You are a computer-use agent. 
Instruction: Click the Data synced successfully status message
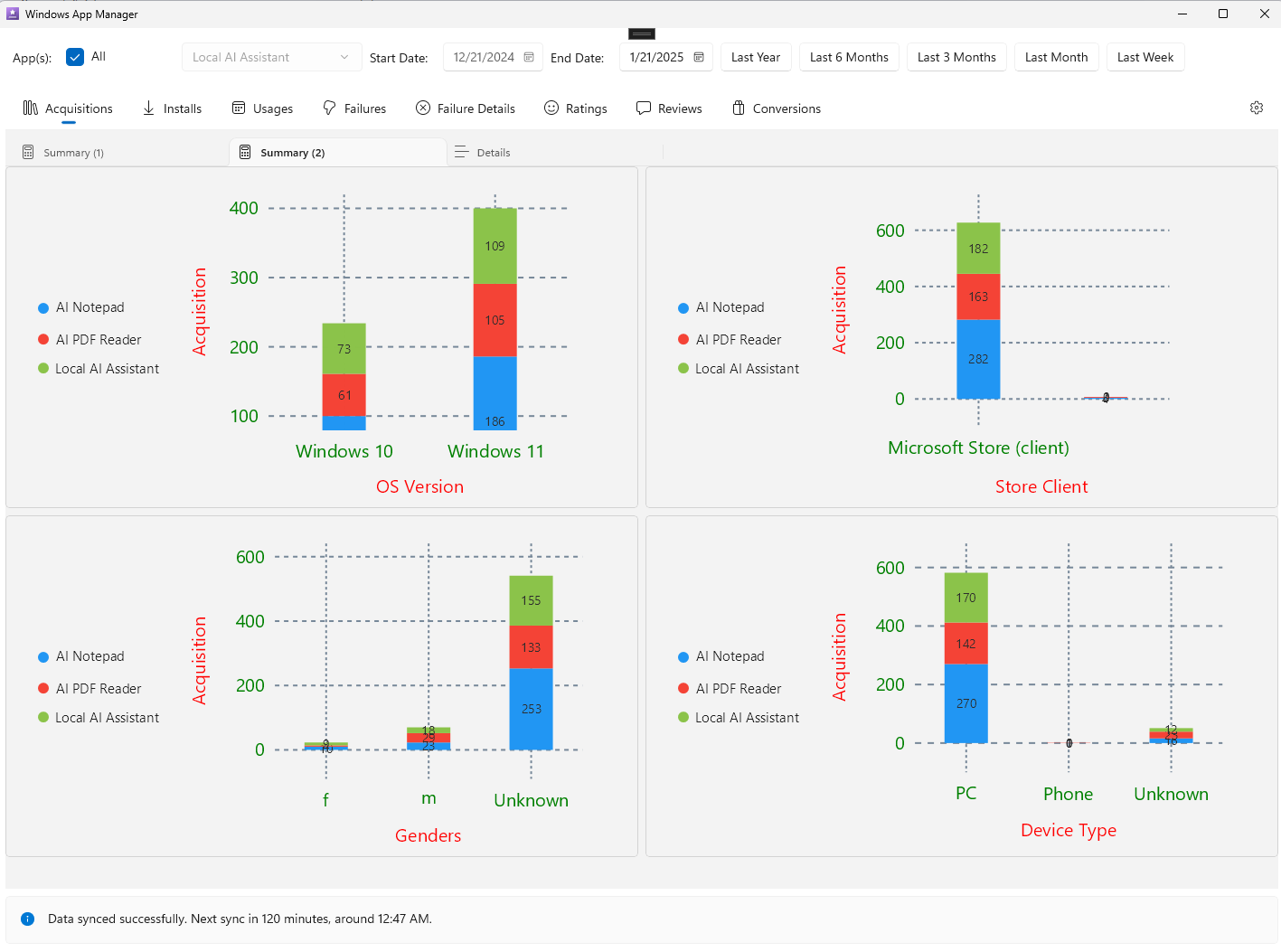click(x=240, y=919)
